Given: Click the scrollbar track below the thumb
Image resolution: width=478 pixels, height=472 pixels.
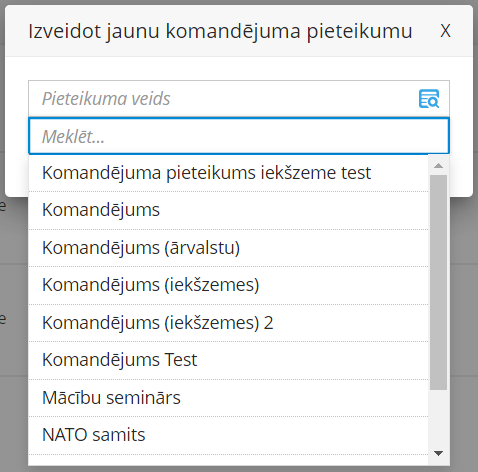Looking at the screenshot, I should coord(439,417).
